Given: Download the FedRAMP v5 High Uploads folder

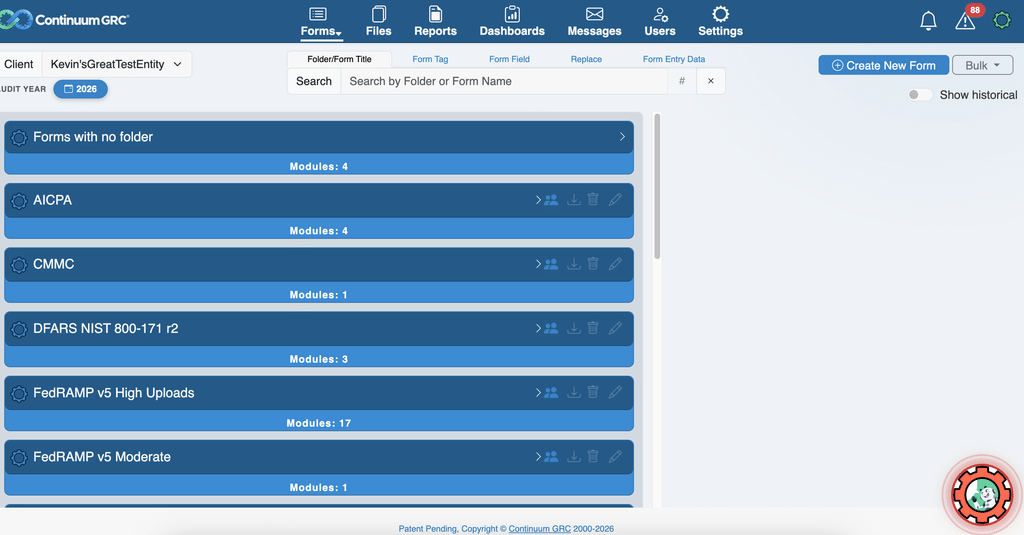Looking at the screenshot, I should tap(573, 393).
